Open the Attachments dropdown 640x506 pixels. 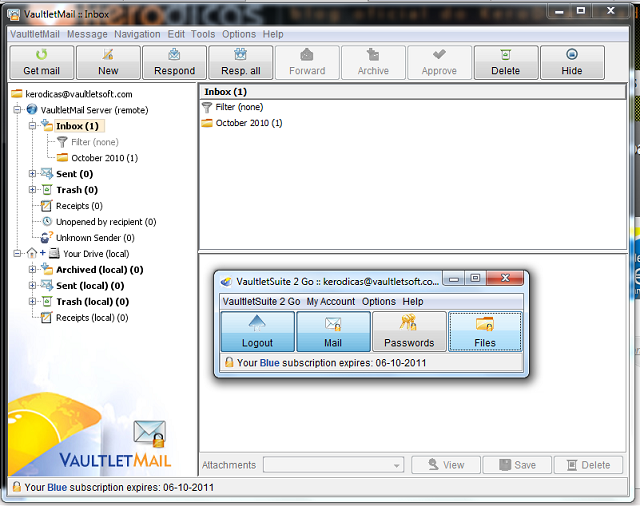[333, 465]
